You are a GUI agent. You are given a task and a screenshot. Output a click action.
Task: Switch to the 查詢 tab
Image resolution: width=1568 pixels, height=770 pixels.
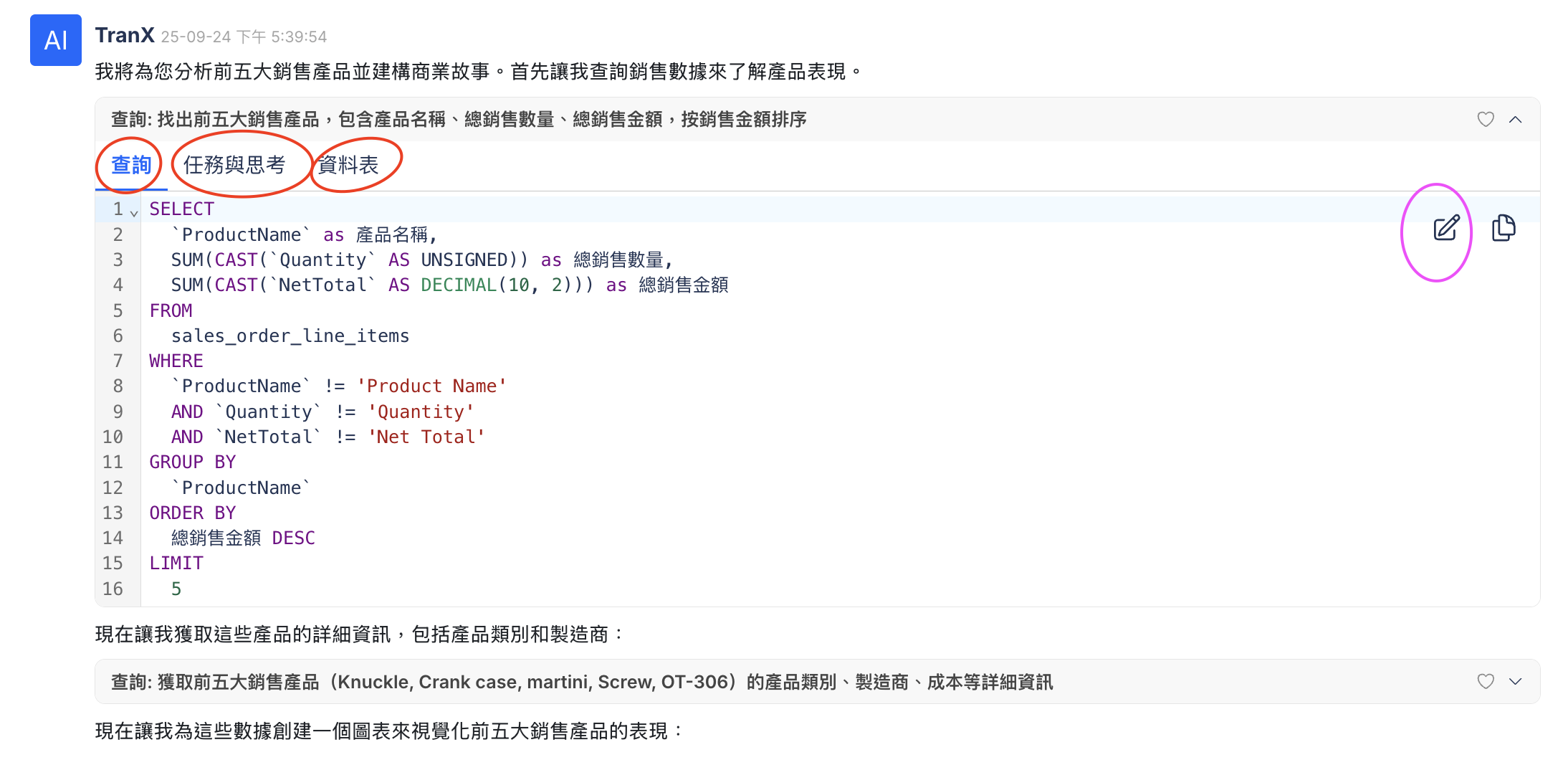click(131, 166)
